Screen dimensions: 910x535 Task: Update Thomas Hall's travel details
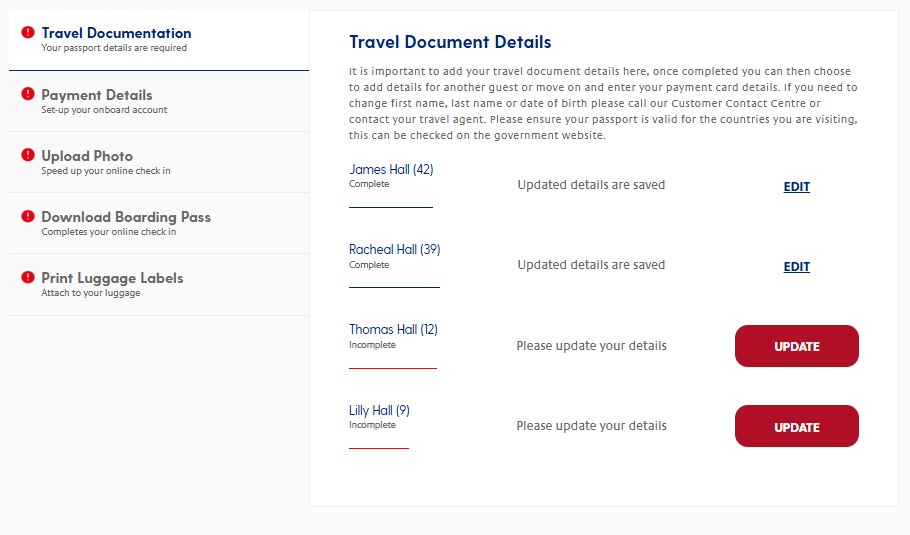coord(797,346)
